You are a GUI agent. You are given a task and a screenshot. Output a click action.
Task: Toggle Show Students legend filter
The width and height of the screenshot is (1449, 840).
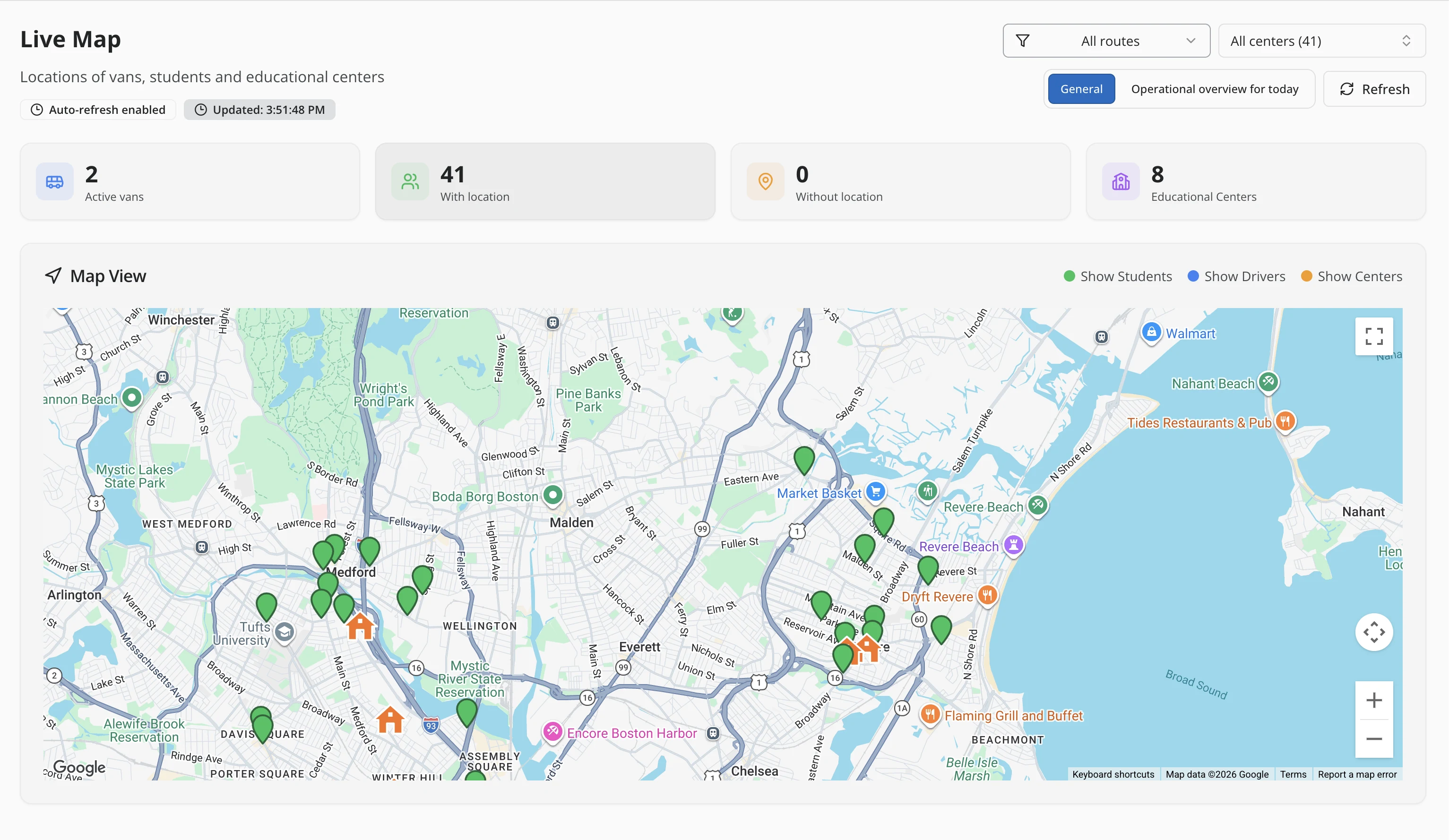pyautogui.click(x=1118, y=276)
